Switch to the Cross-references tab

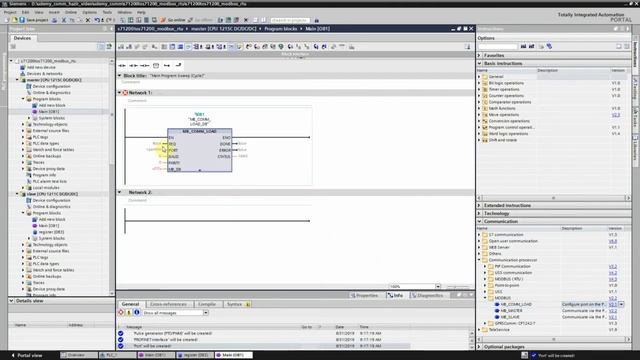click(168, 304)
